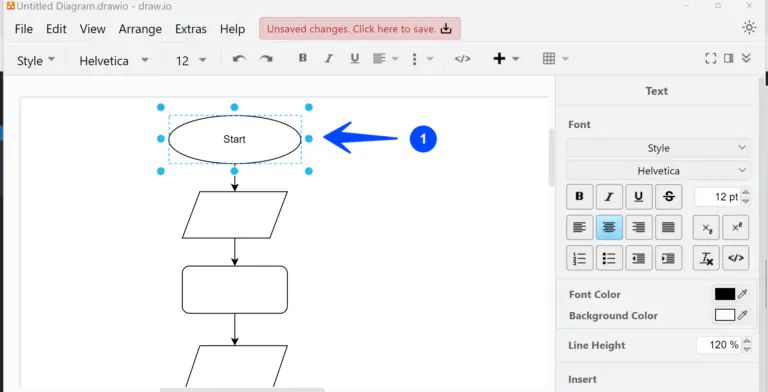Image resolution: width=768 pixels, height=392 pixels.
Task: Apply underline from the top toolbar
Action: coord(355,58)
